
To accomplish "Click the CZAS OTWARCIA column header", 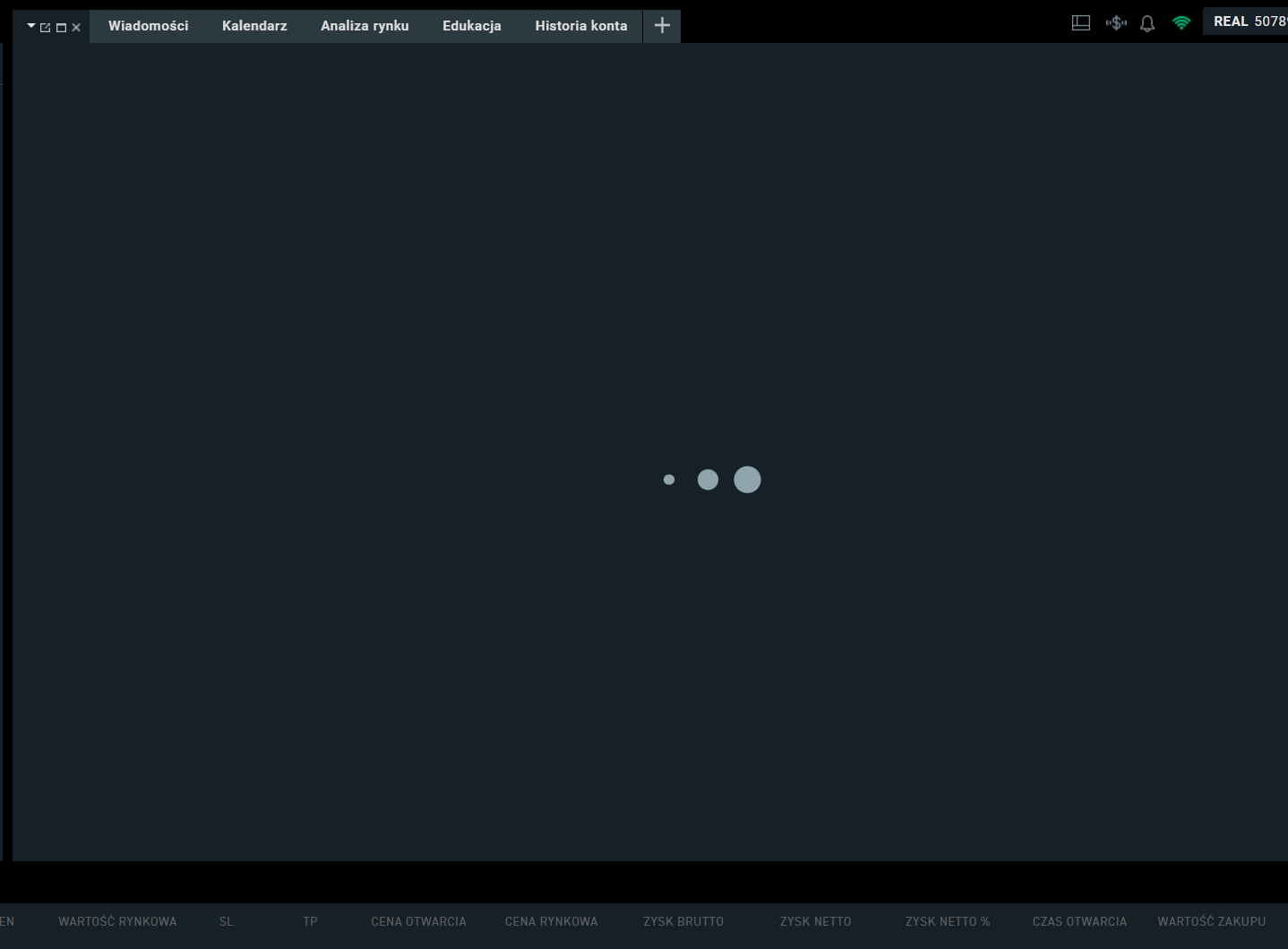I will 1079,921.
